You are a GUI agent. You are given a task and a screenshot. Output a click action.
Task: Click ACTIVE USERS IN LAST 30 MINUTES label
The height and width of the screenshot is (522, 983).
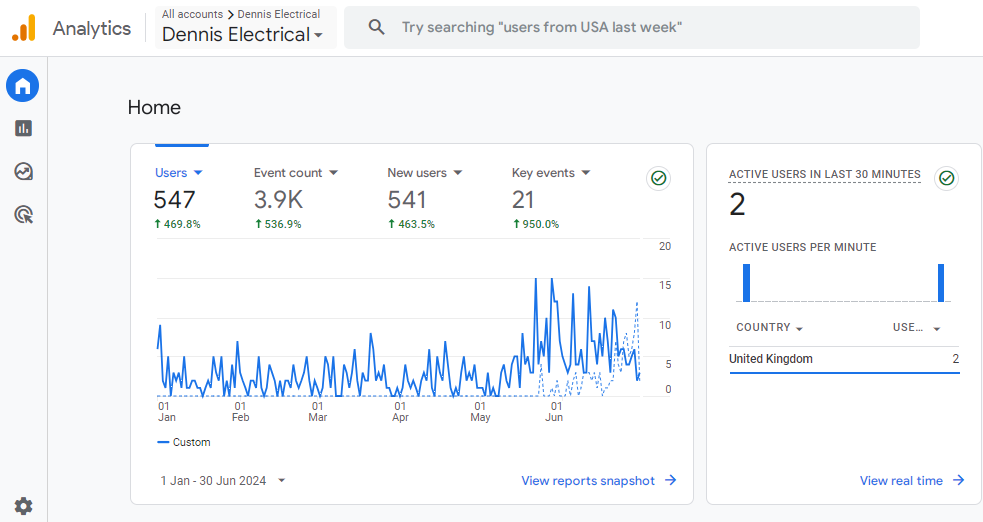pos(824,174)
